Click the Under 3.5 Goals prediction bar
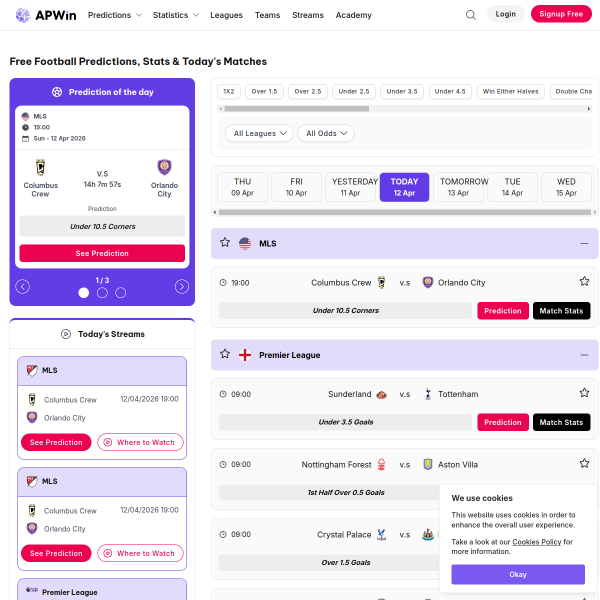Viewport: 600px width, 600px height. click(346, 422)
